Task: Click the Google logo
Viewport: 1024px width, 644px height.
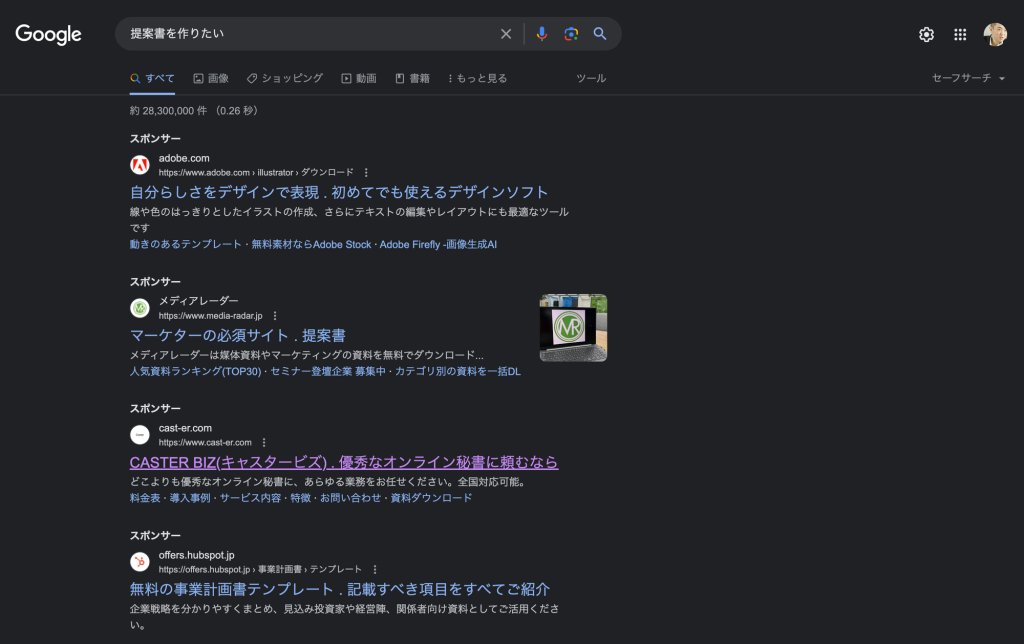Action: (48, 34)
